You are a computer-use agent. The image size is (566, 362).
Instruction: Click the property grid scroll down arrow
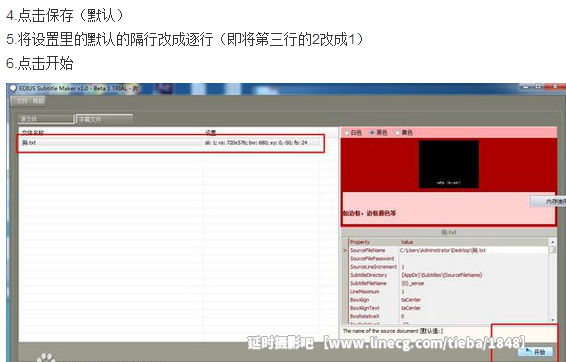(x=552, y=319)
